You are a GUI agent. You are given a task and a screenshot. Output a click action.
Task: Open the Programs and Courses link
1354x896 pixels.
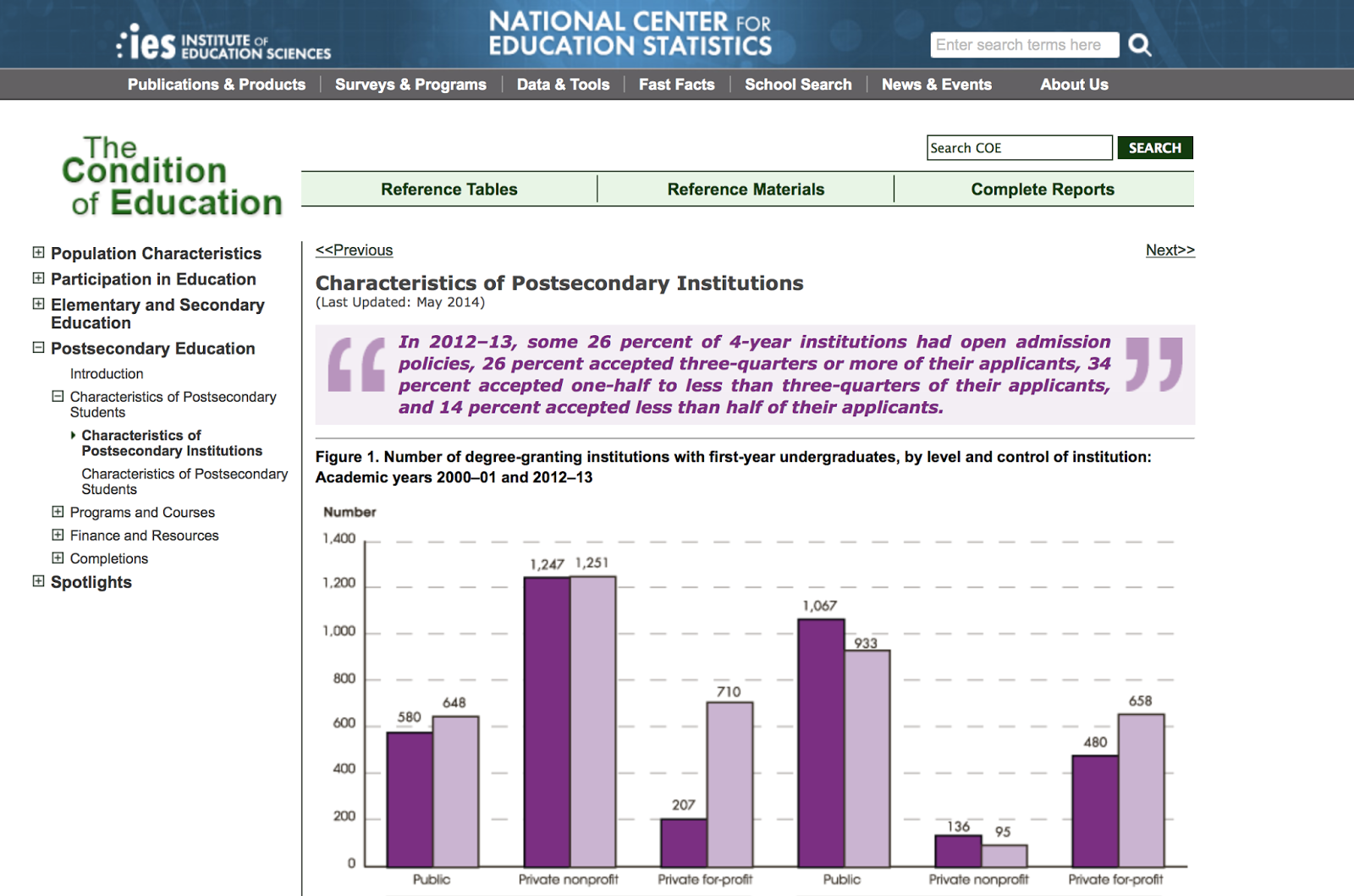tap(142, 513)
